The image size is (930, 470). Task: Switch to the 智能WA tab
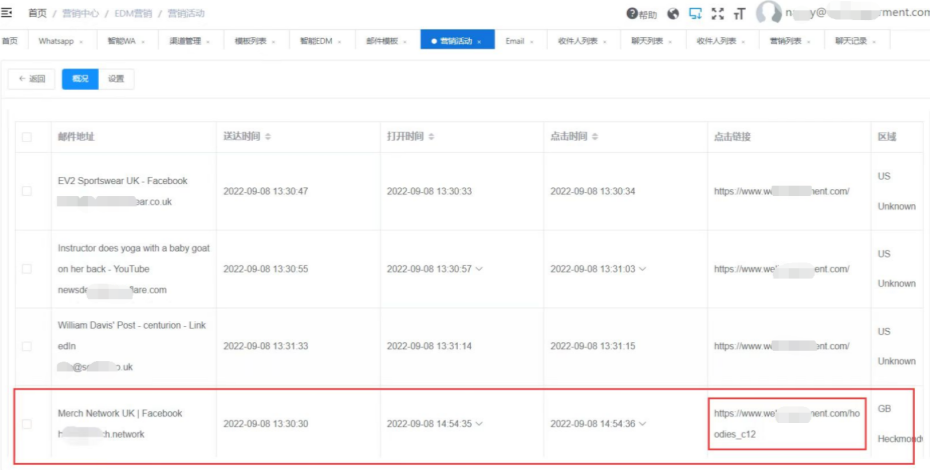coord(120,42)
